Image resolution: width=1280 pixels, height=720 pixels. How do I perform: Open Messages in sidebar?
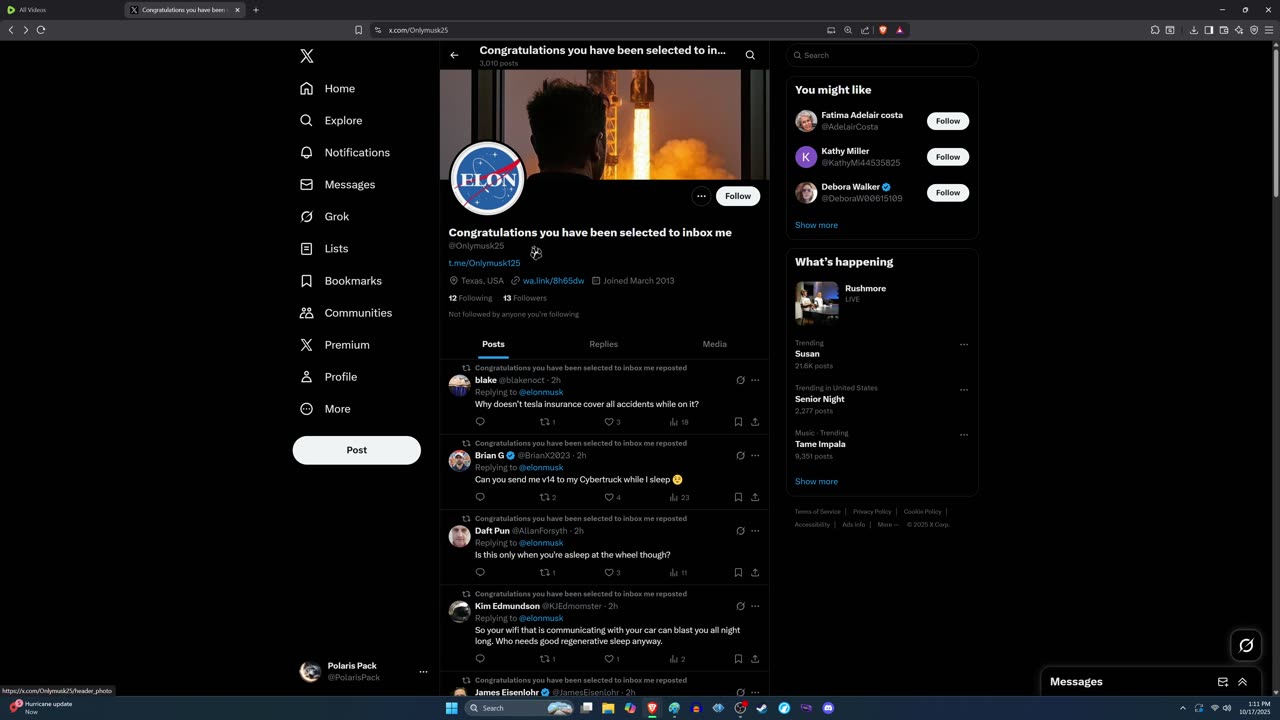337,184
